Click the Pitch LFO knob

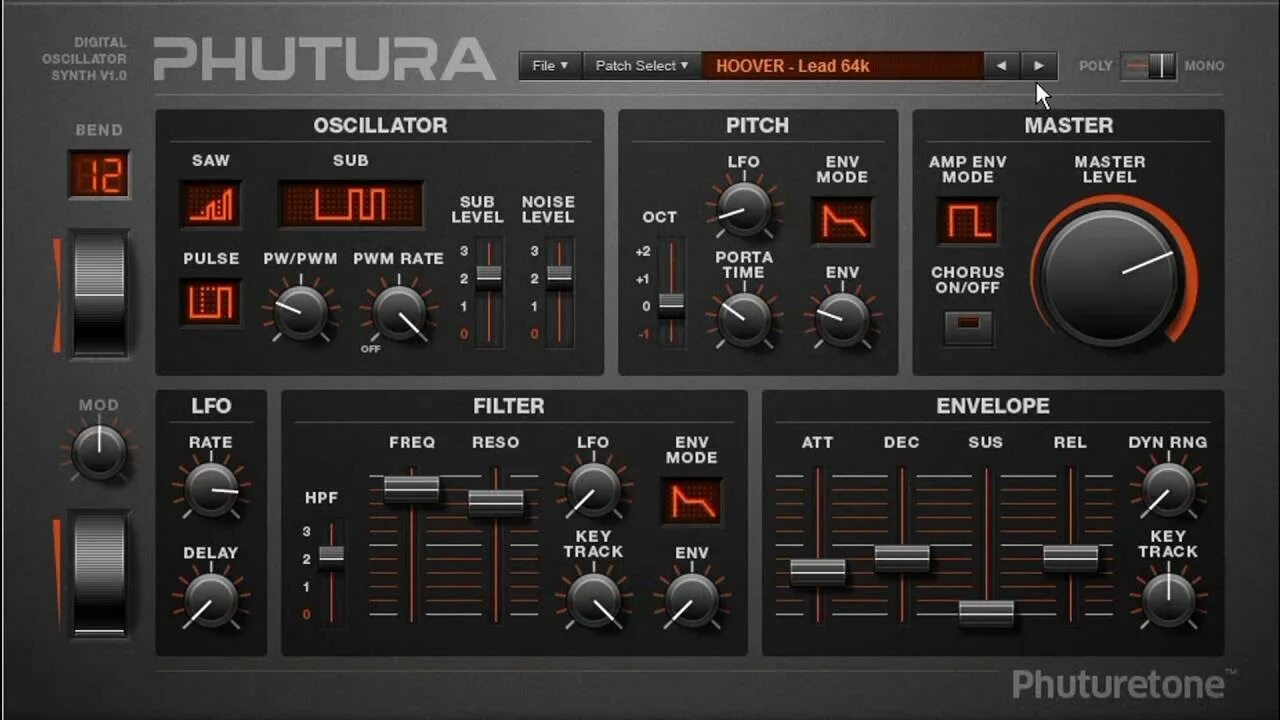(744, 209)
